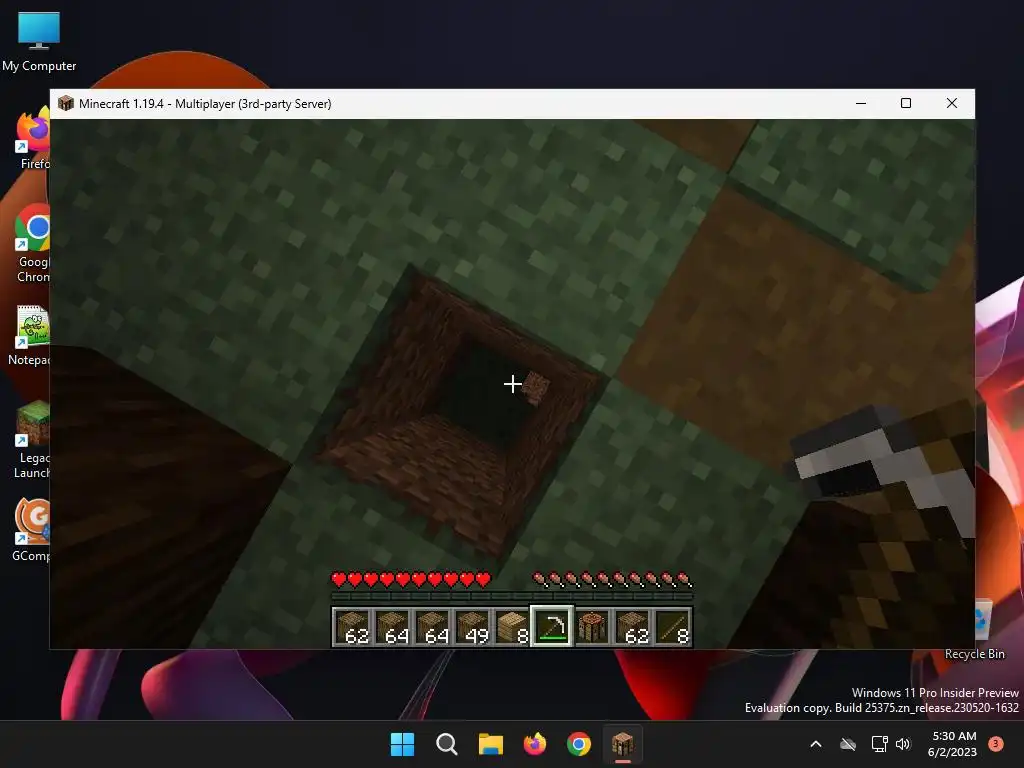Launch Firefox from the taskbar
The image size is (1024, 768).
tap(535, 744)
